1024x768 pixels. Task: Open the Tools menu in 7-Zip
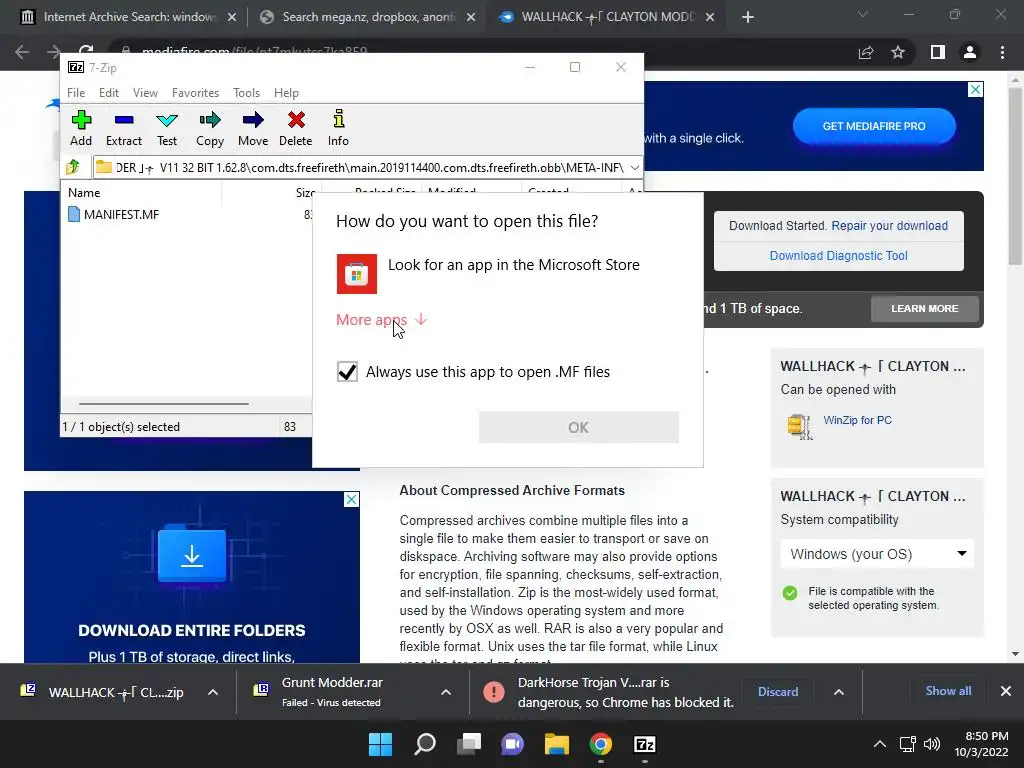[x=246, y=93]
